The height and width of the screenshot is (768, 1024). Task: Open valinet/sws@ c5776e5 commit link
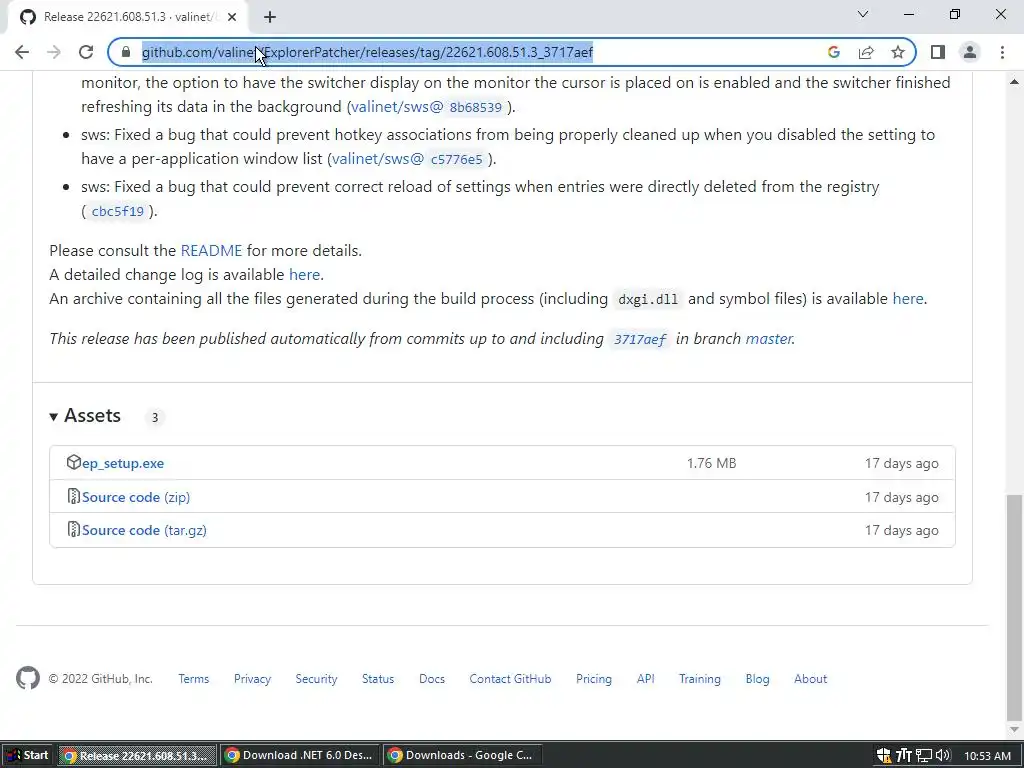click(x=409, y=159)
